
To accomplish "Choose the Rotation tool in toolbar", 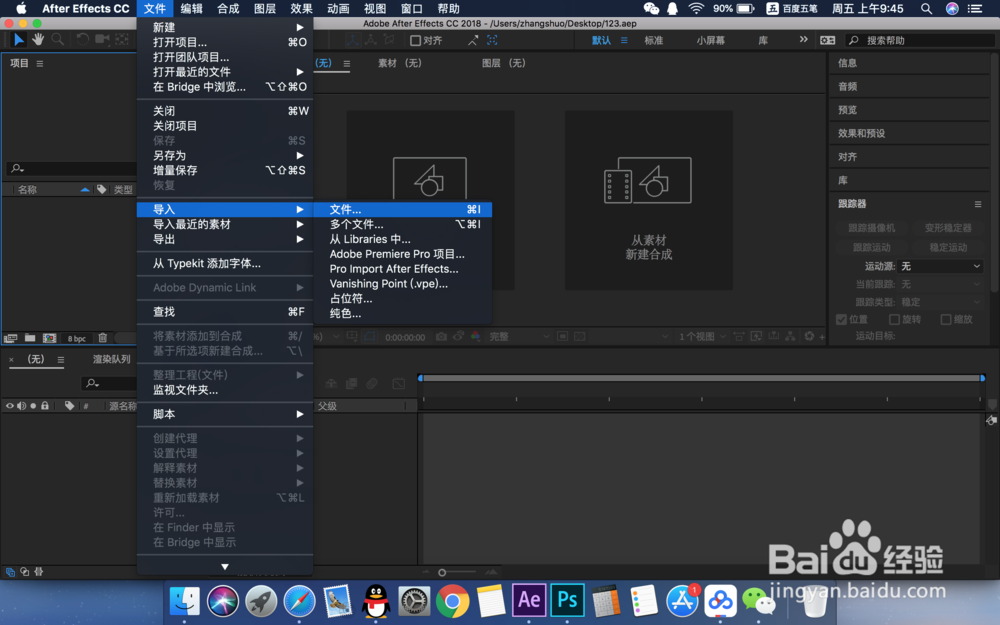I will [82, 40].
